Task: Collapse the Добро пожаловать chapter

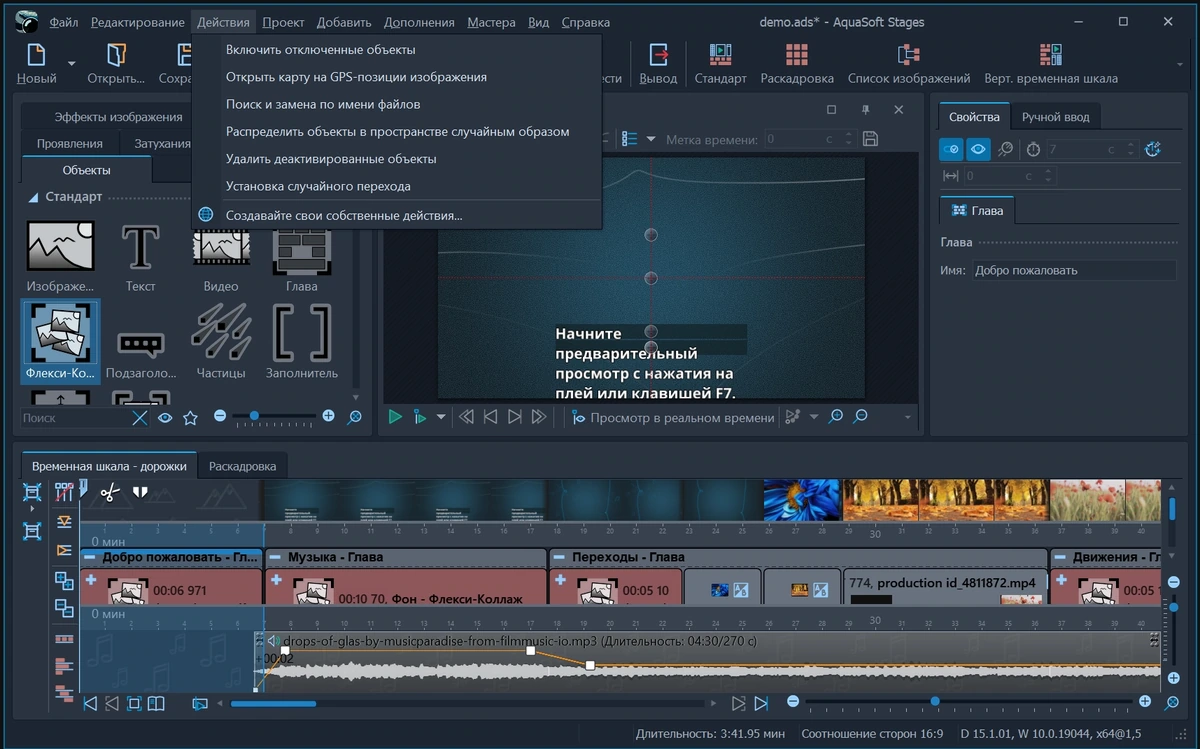Action: point(90,557)
